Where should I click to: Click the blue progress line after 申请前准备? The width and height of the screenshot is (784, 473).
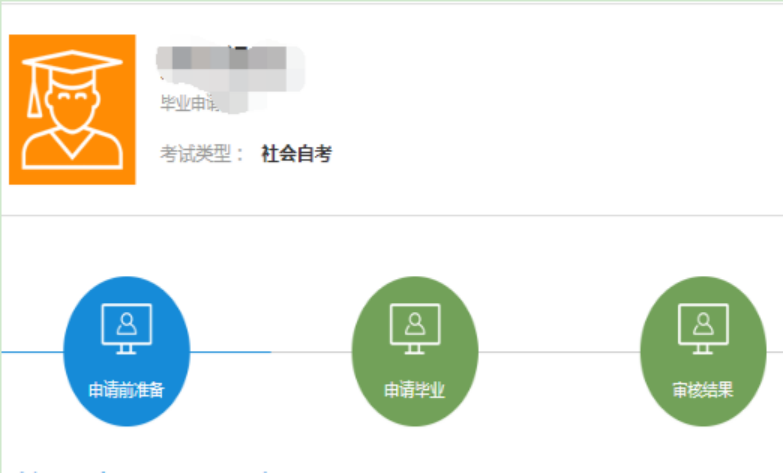230,352
